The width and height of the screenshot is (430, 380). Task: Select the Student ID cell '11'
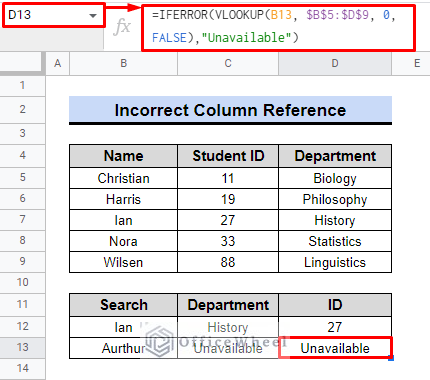click(x=228, y=178)
